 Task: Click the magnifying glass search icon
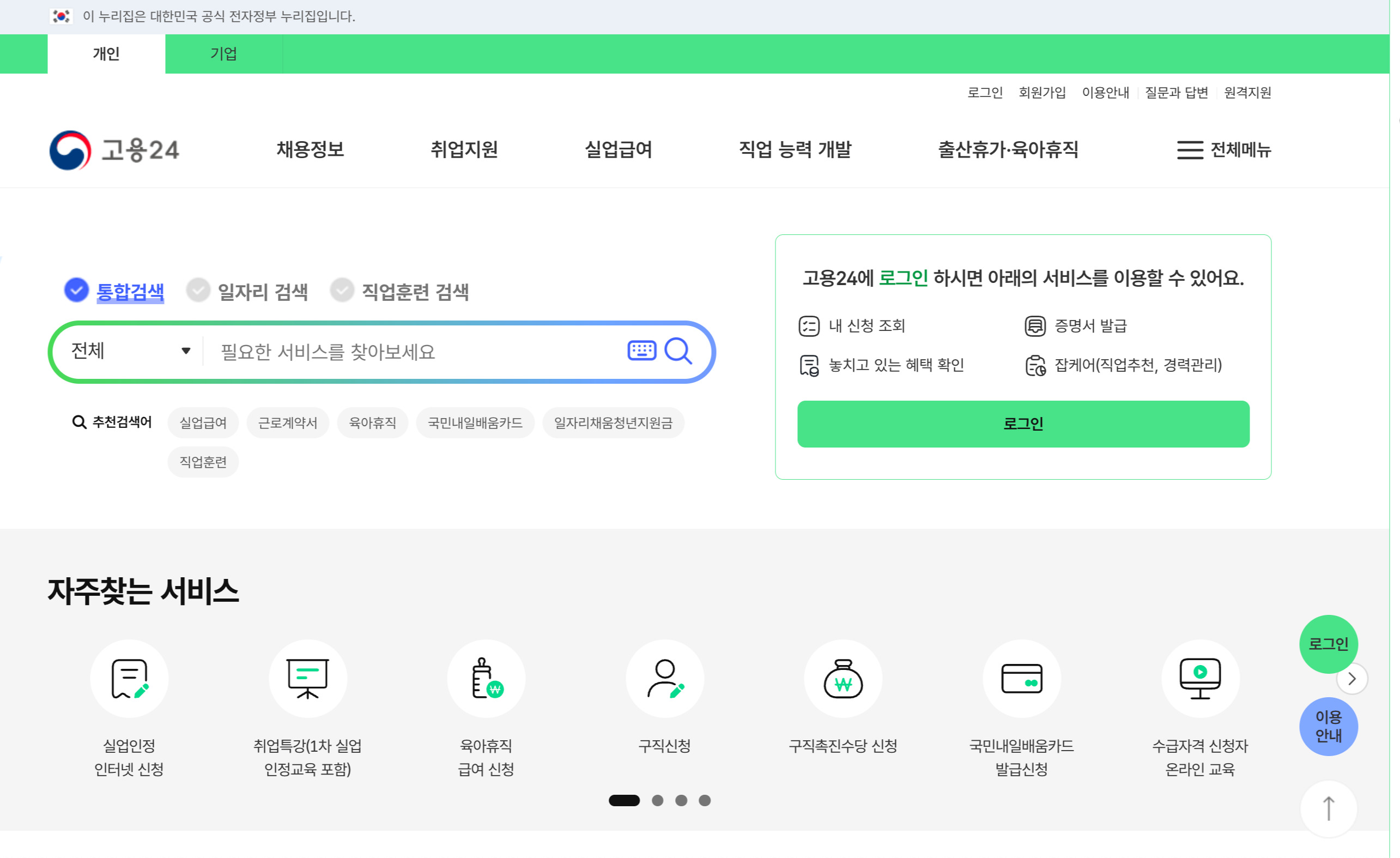pos(678,351)
